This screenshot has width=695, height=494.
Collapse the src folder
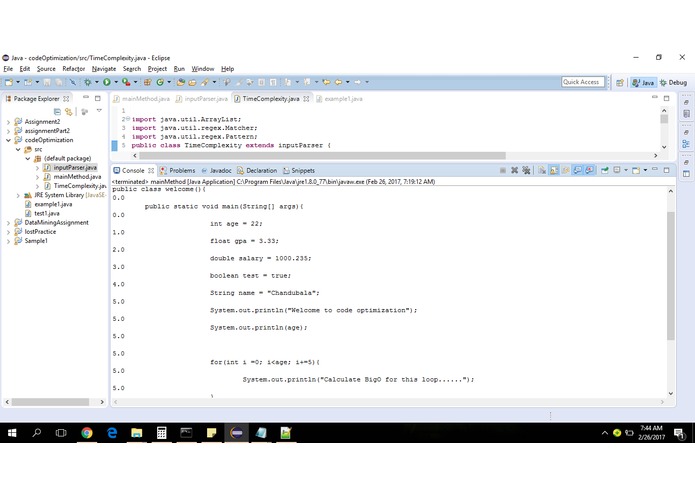point(18,149)
